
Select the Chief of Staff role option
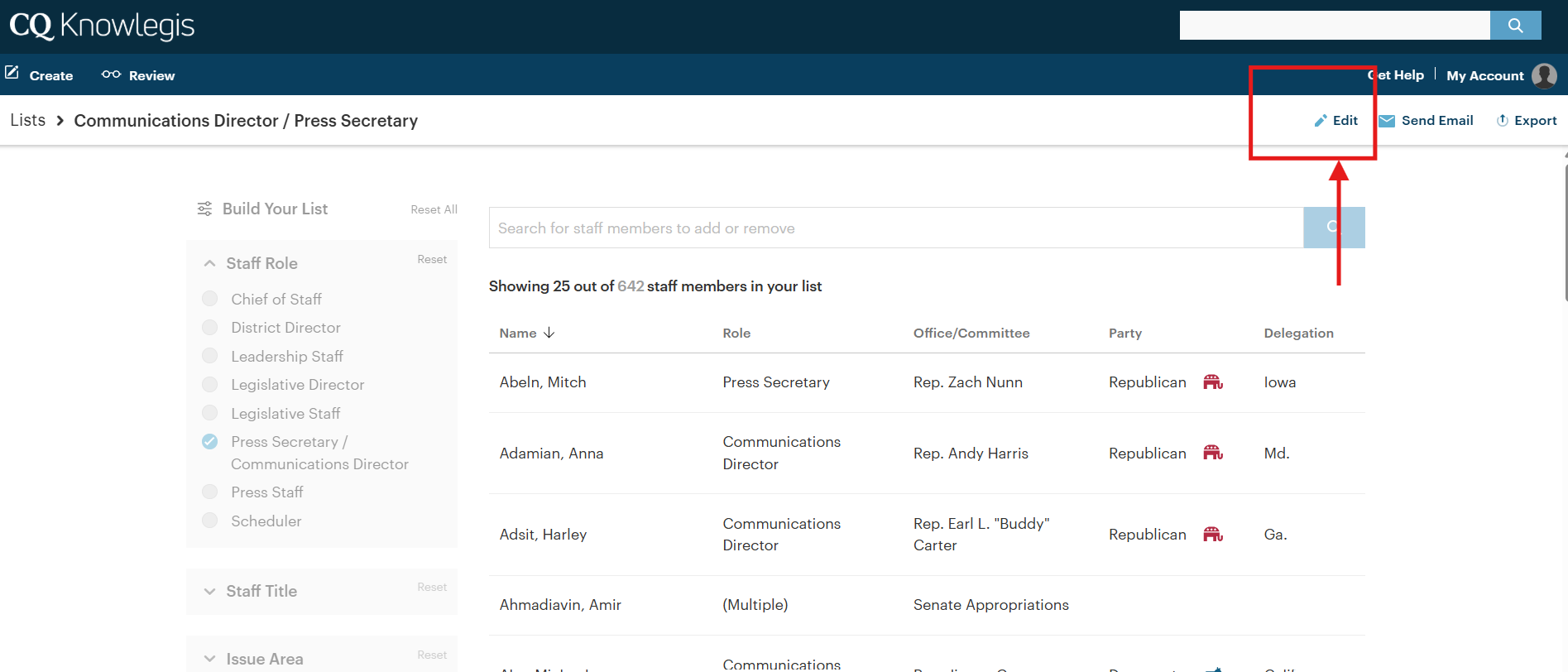[210, 299]
